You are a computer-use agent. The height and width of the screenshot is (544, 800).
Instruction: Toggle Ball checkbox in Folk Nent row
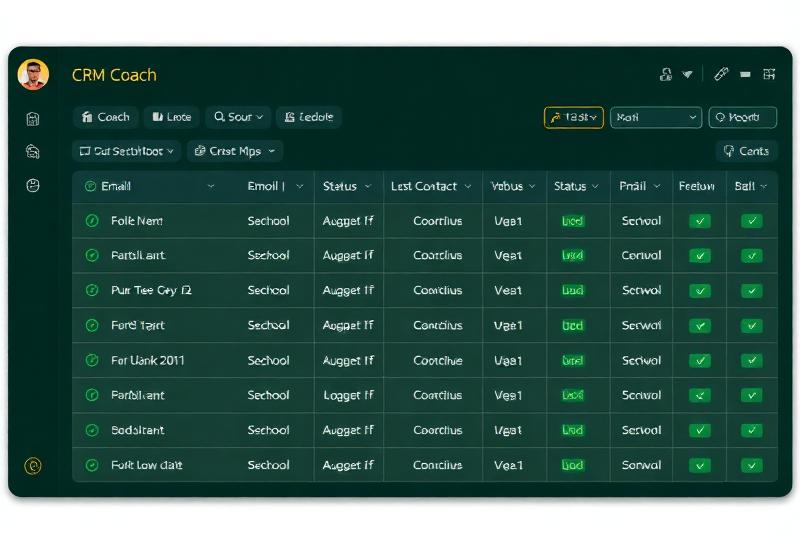pos(752,221)
